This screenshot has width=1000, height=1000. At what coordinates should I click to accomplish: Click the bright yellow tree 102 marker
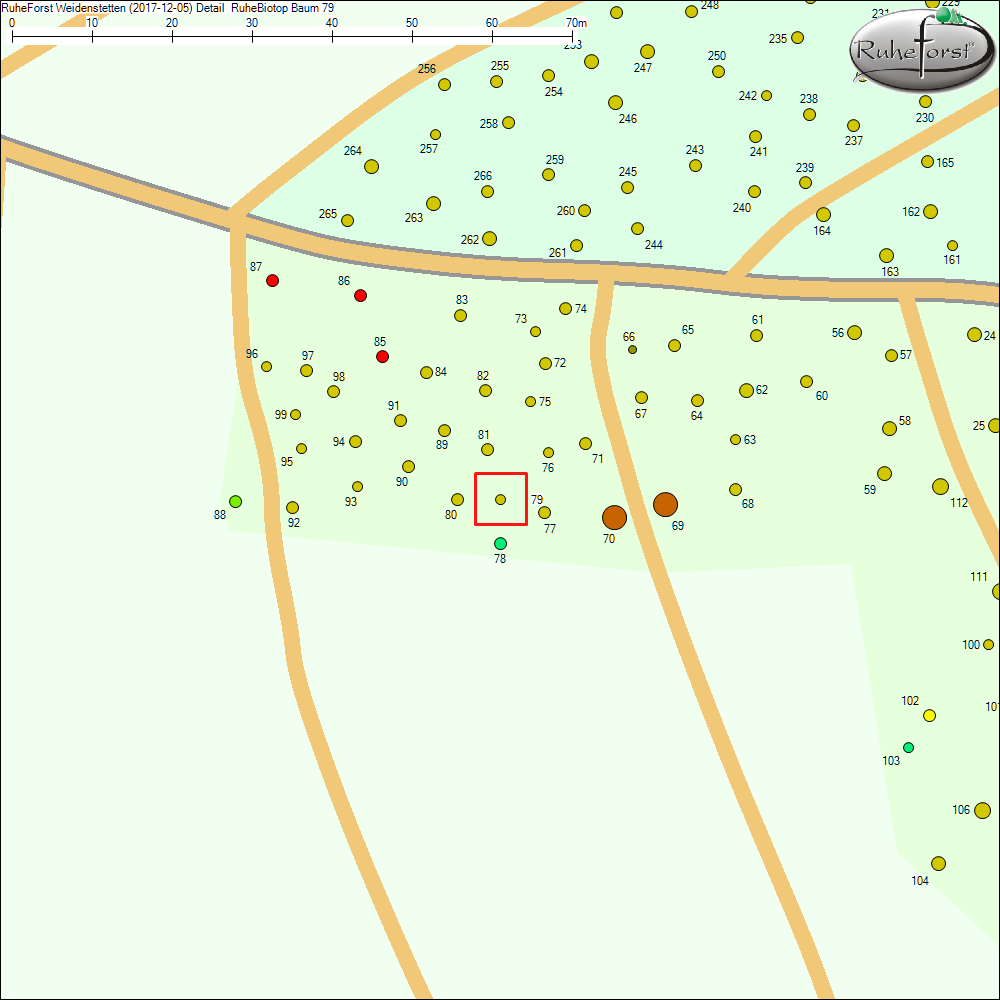coord(929,715)
